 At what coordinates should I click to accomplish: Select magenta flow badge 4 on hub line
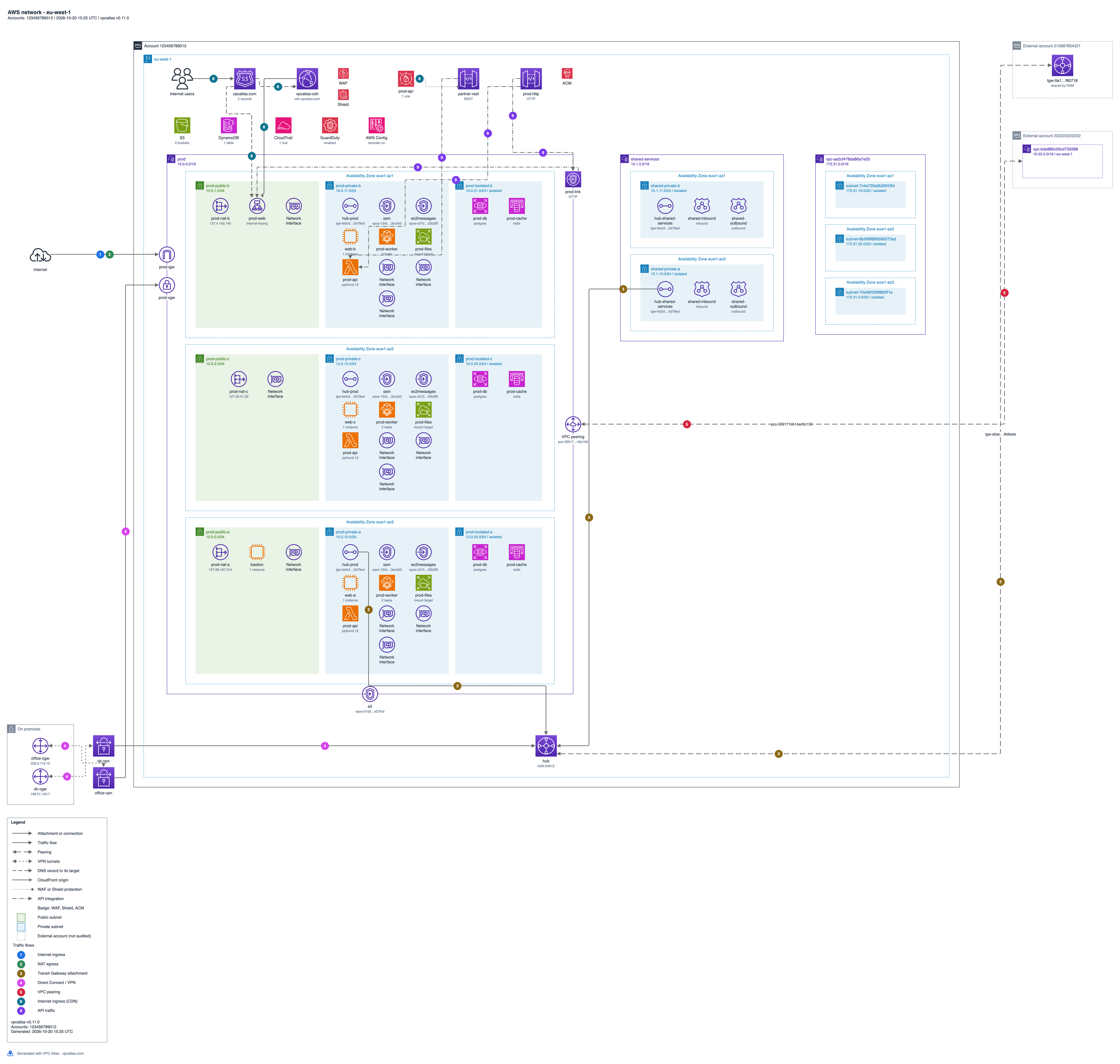[325, 746]
